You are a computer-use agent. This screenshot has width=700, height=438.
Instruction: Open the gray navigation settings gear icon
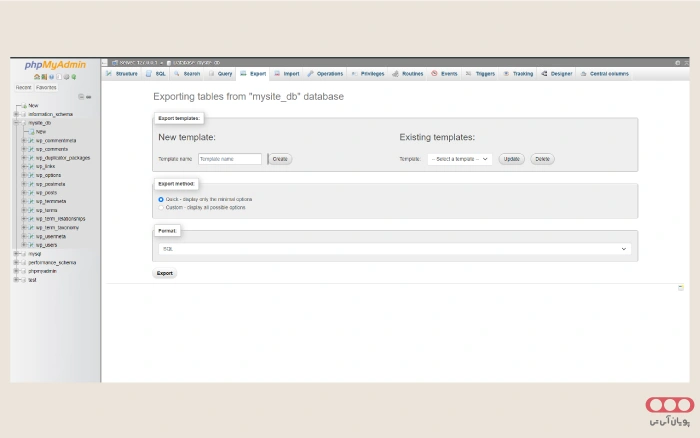coord(66,77)
